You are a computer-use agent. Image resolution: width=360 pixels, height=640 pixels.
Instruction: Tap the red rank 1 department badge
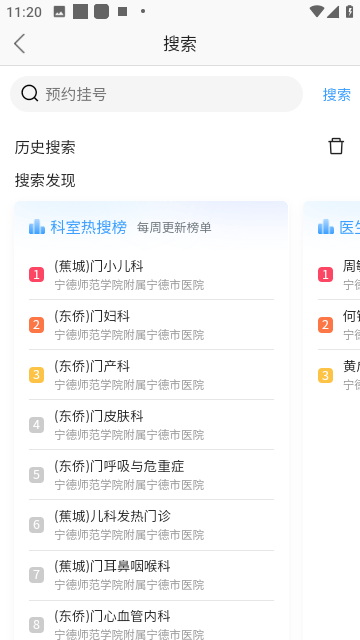point(36,275)
